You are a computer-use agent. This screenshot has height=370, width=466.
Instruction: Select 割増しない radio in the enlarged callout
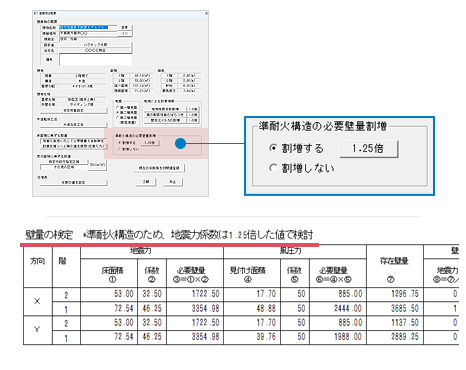[273, 168]
